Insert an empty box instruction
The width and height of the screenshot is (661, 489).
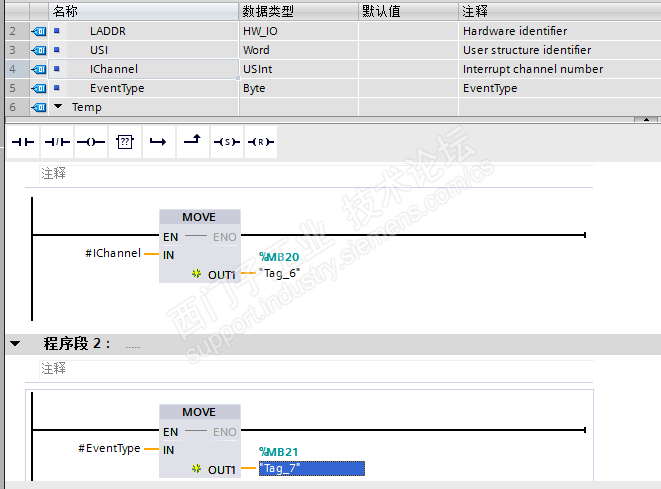coord(125,142)
